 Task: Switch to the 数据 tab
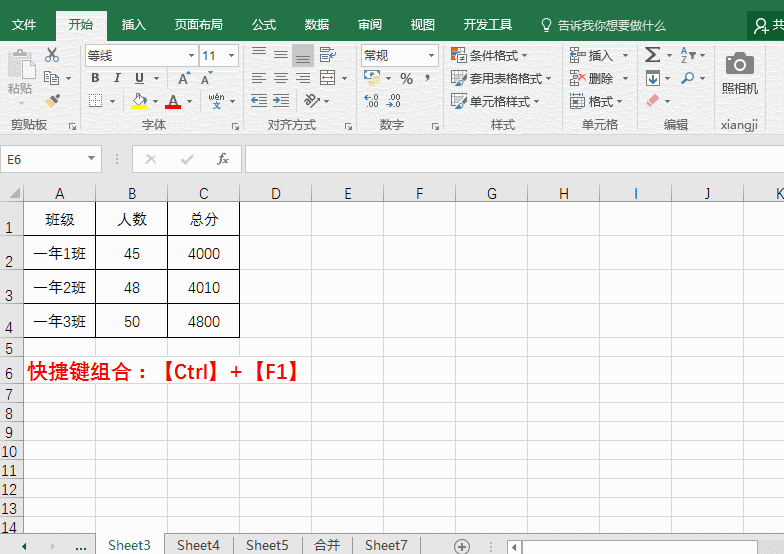(316, 24)
